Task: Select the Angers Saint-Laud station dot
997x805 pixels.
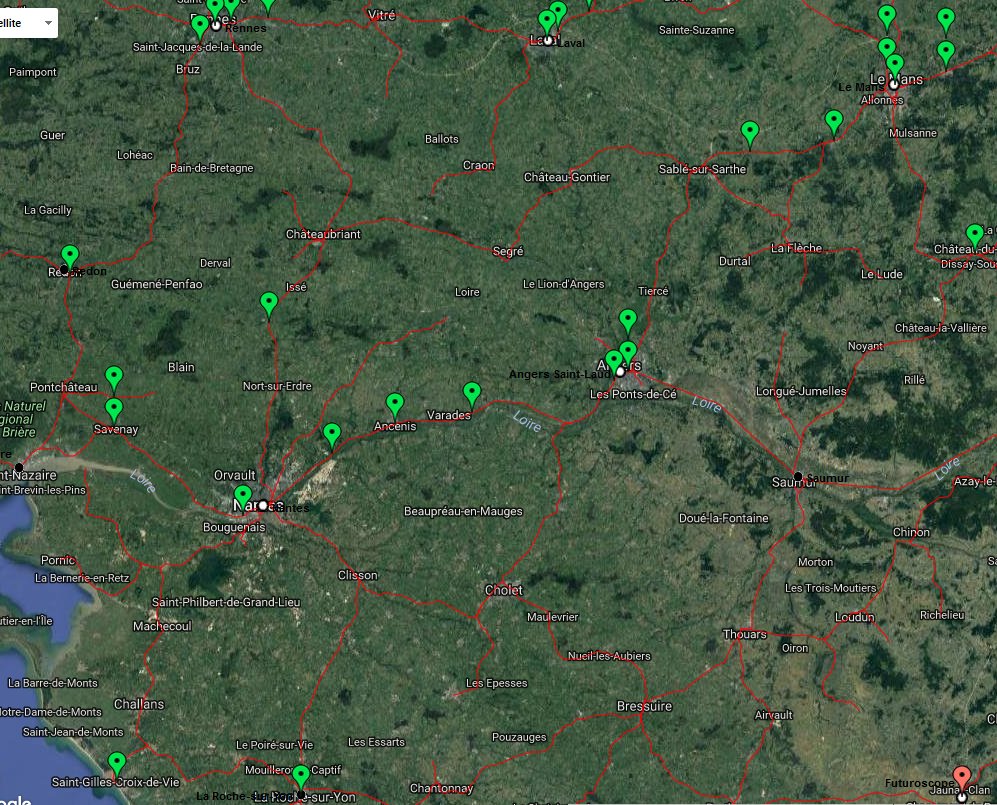Action: pos(620,372)
